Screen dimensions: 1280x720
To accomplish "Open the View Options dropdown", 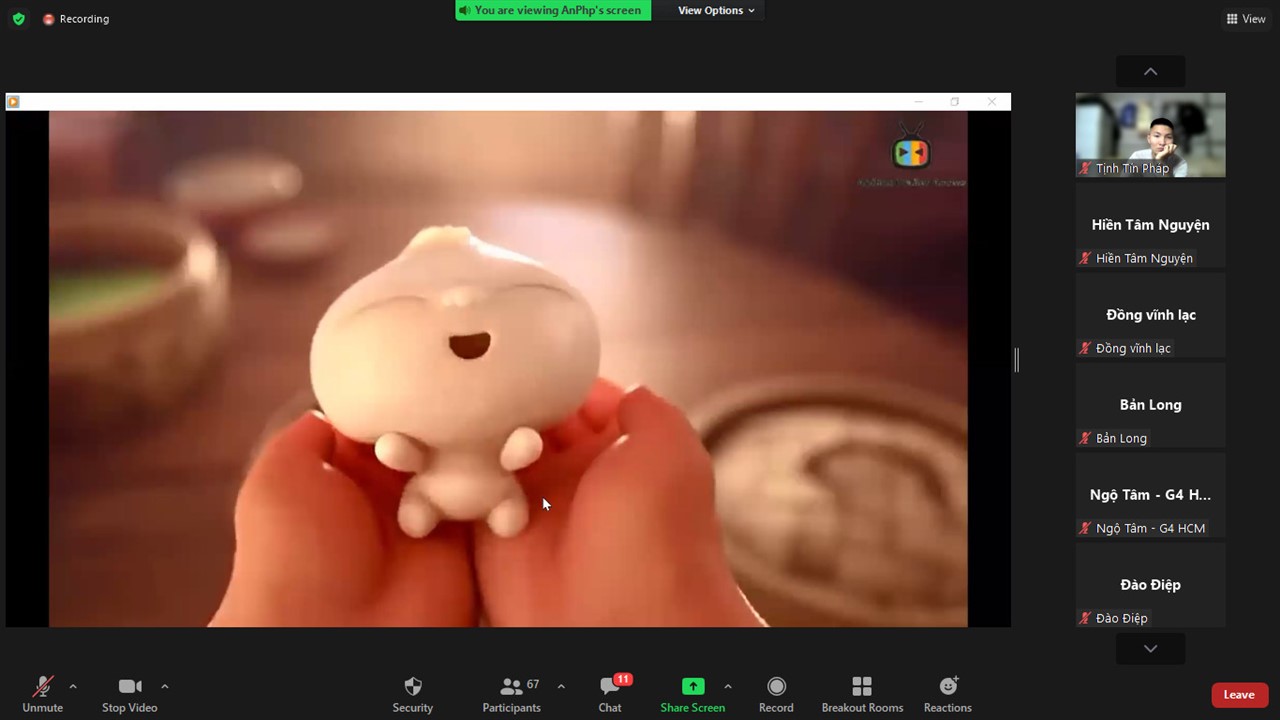I will [x=716, y=10].
